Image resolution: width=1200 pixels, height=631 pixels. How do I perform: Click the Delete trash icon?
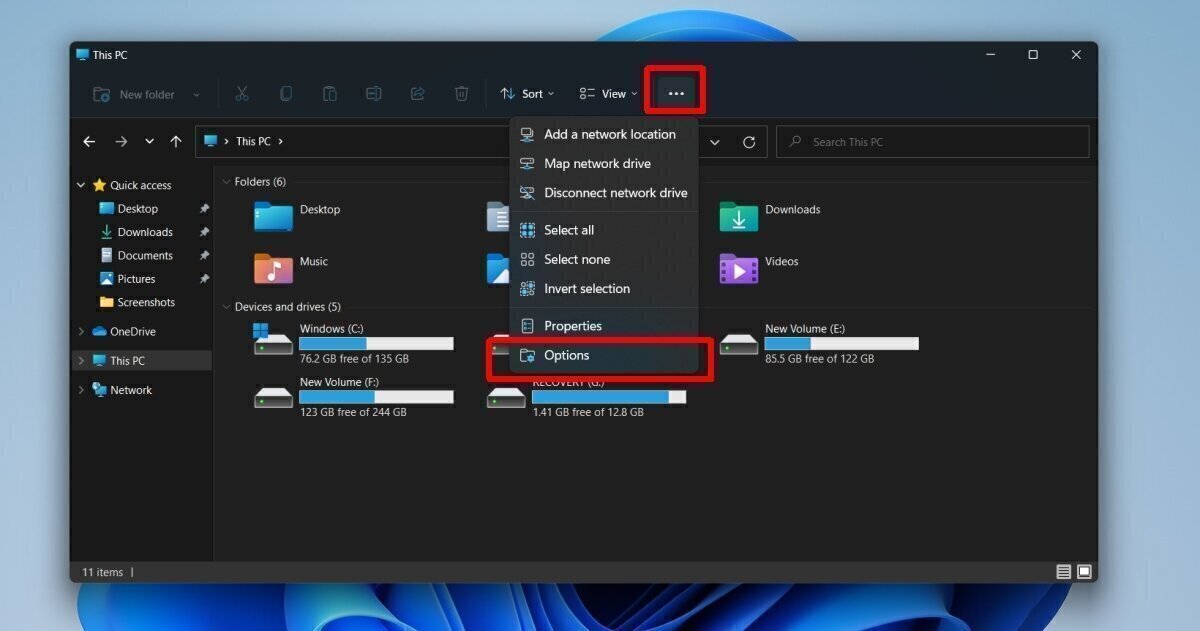(461, 93)
